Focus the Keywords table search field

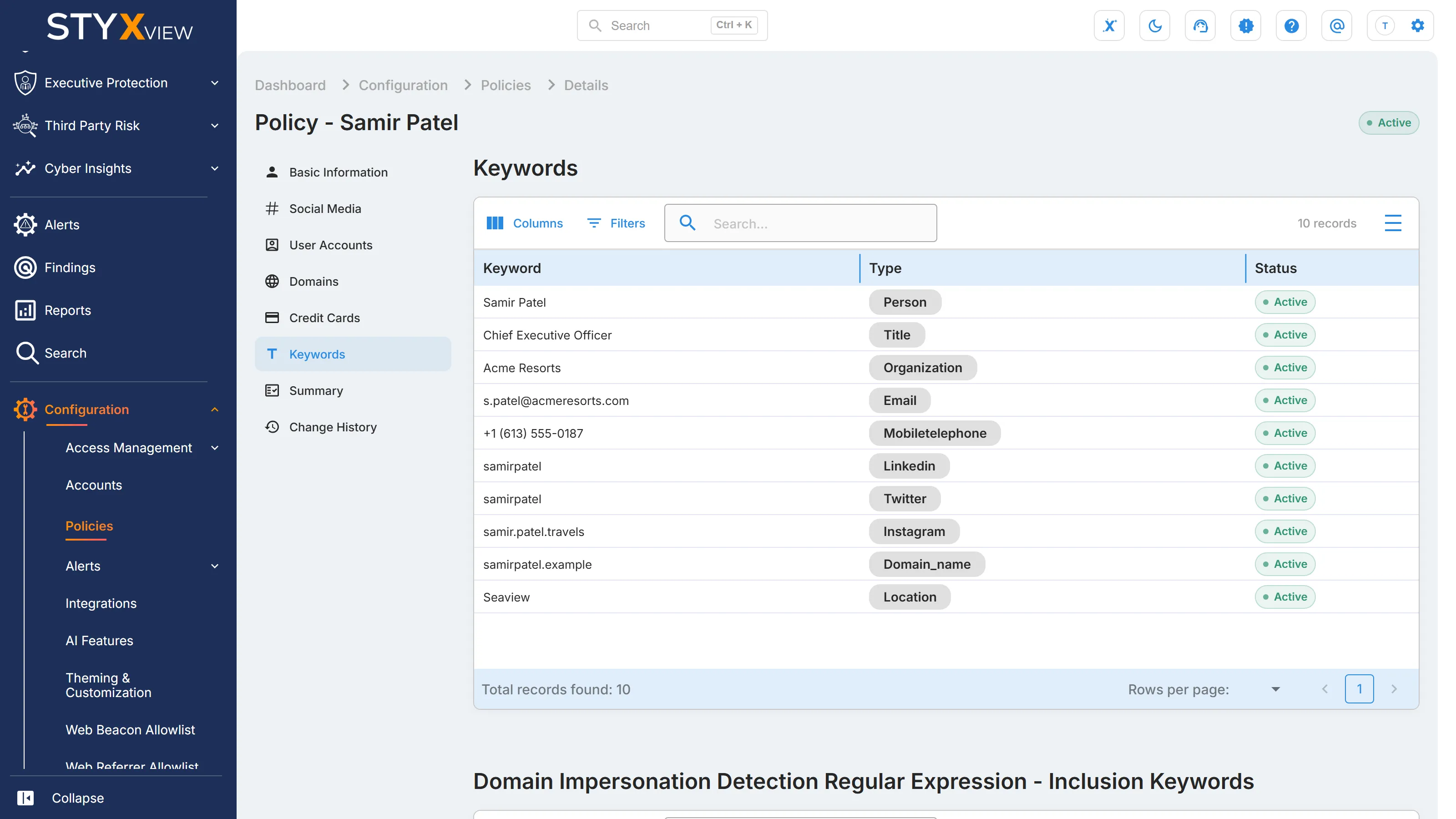(800, 223)
